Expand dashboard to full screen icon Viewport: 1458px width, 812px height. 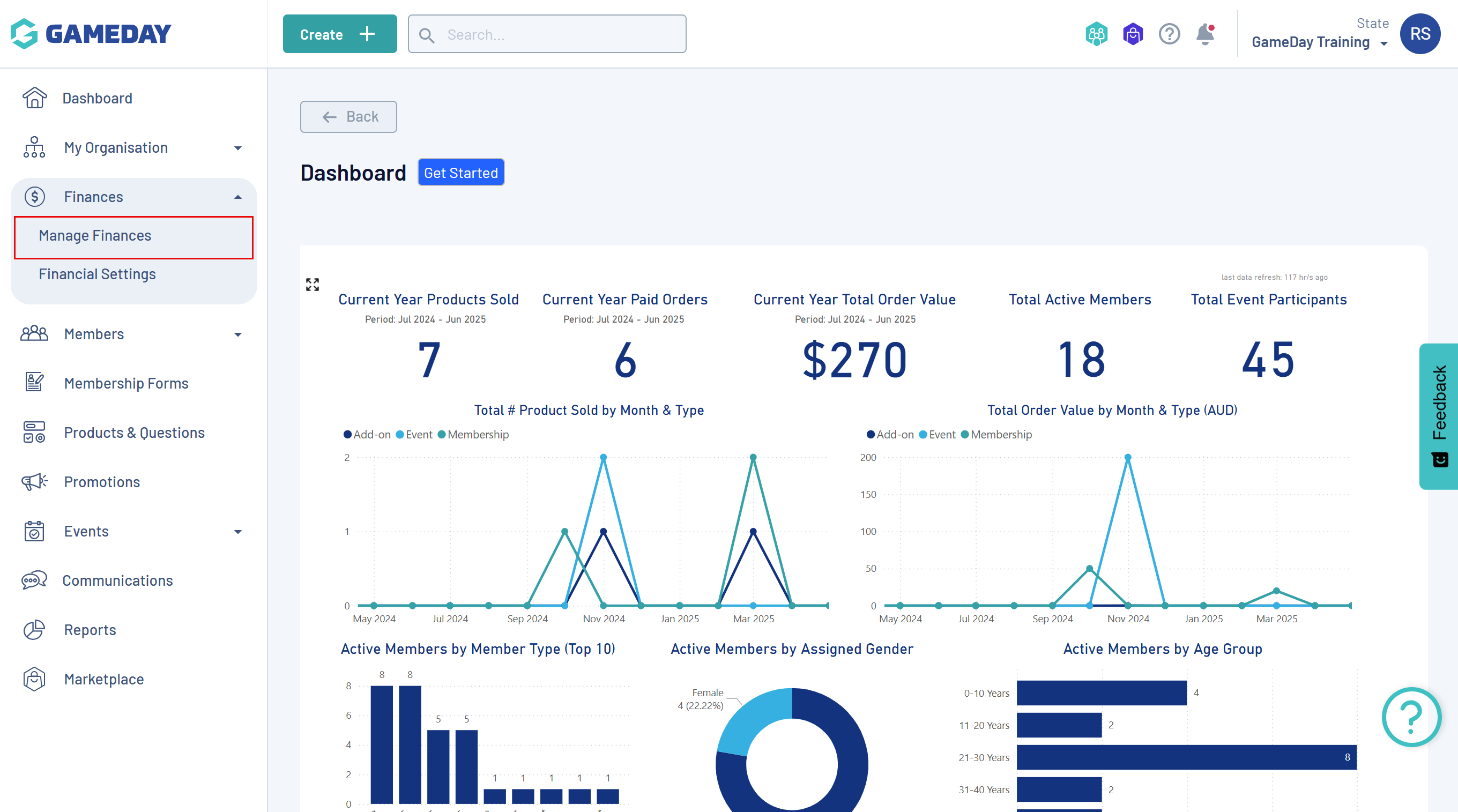(x=313, y=284)
